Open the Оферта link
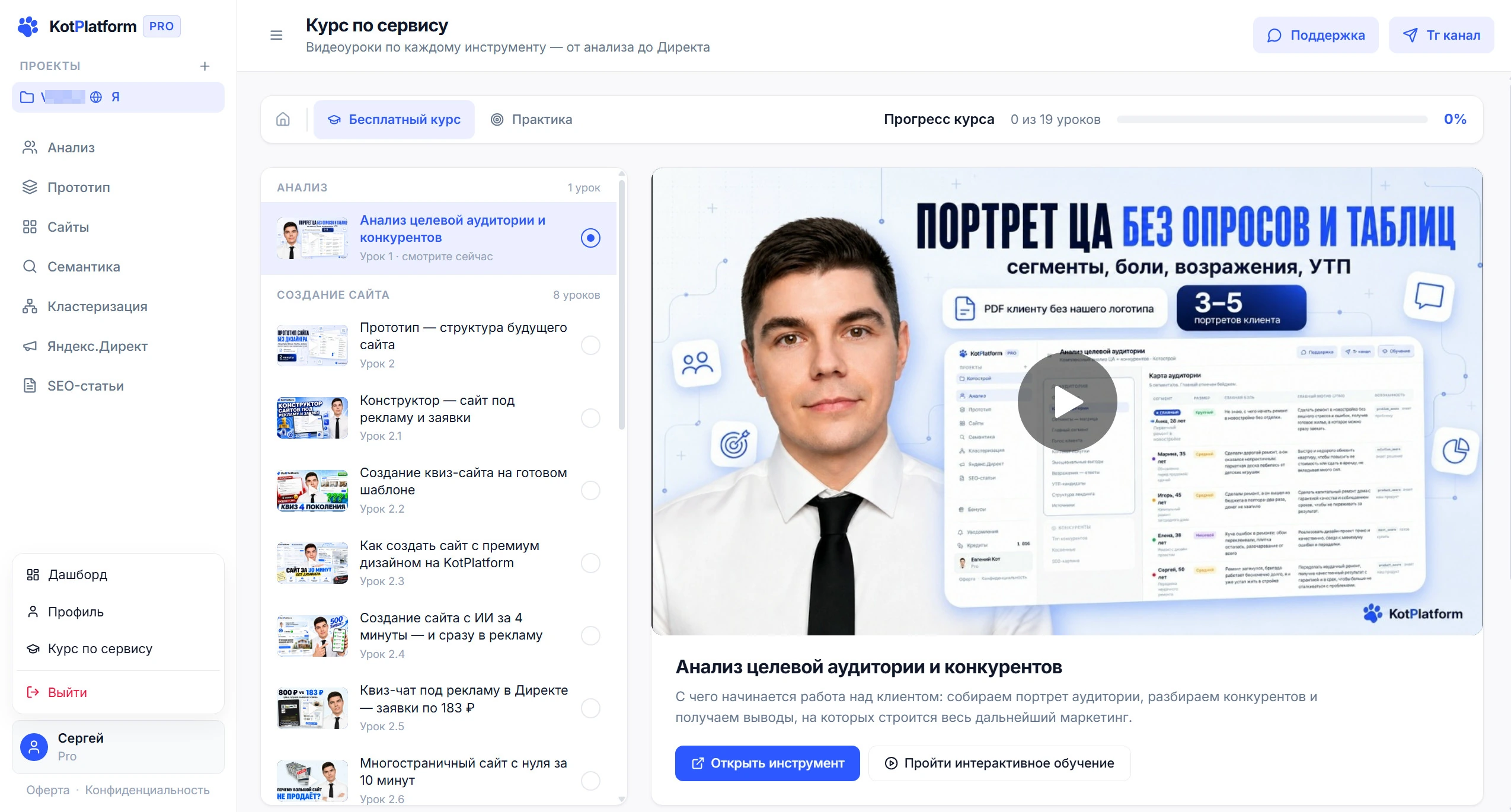 (48, 790)
